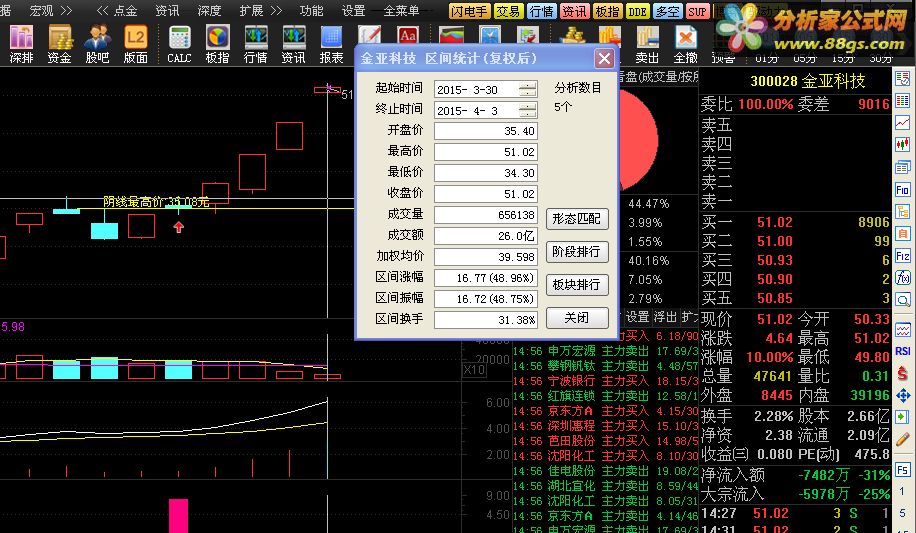The width and height of the screenshot is (916, 533).
Task: Click the candlestick chart sidebar icon
Action: point(903,144)
